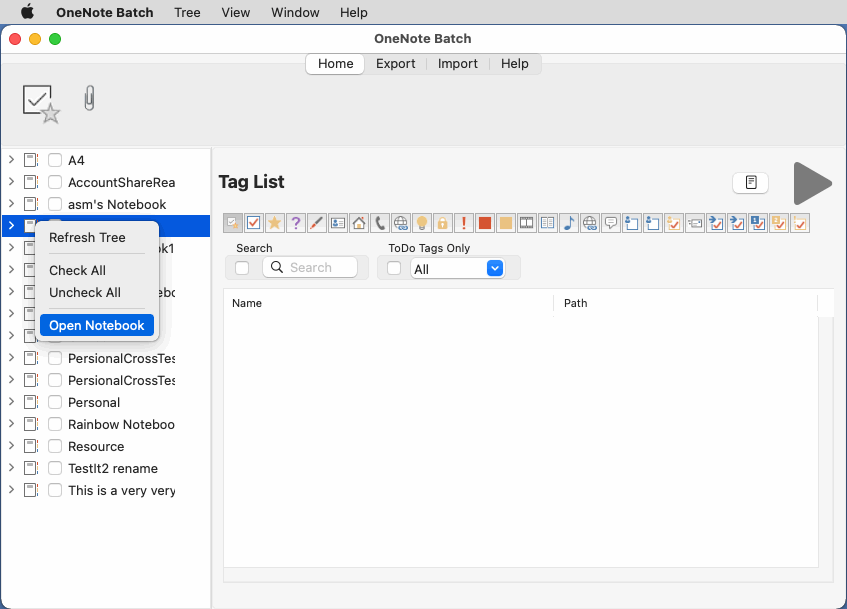The image size is (847, 609).
Task: Click the tag list checkmark-star toolbar icon
Action: point(41,103)
